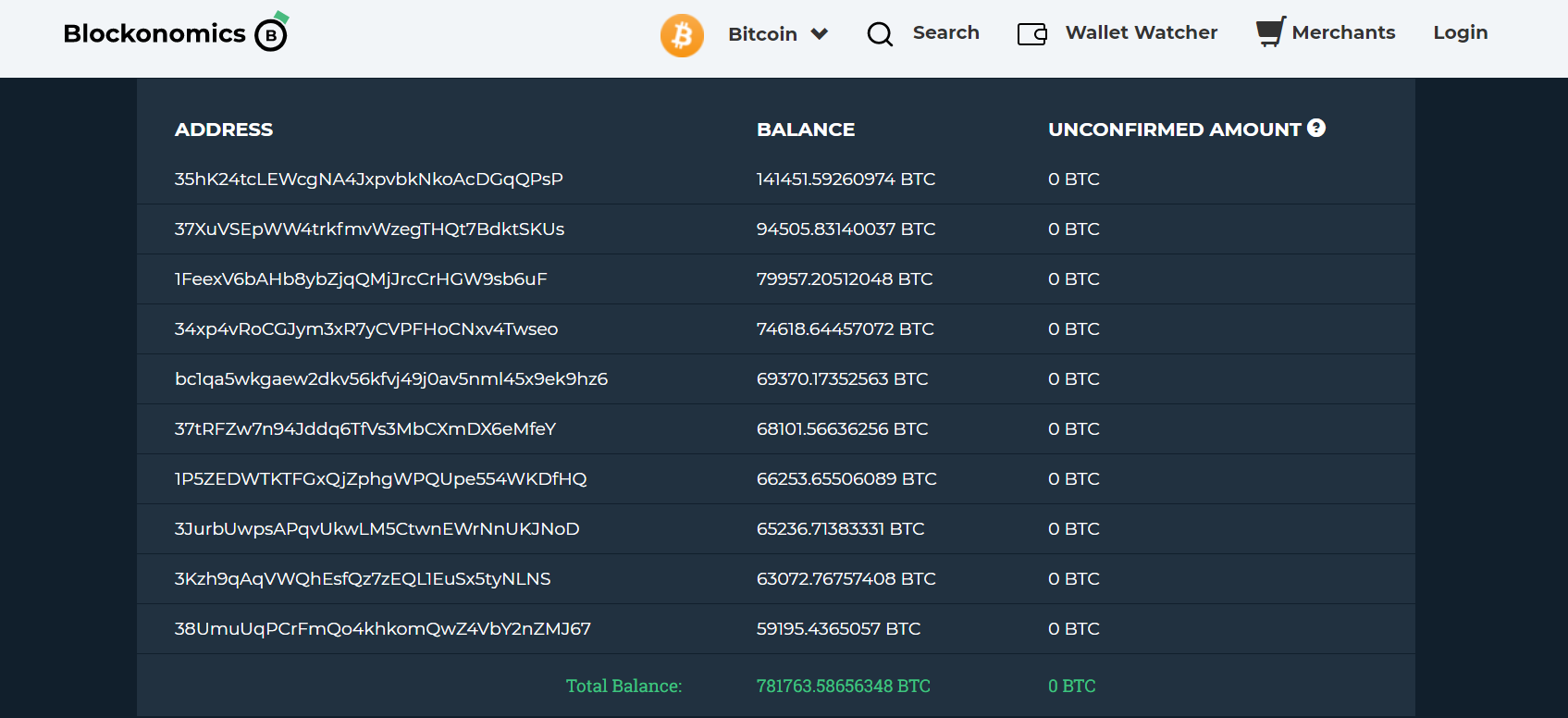Open address 3JurbUwpsAPqvUkwLM5CtwnEWrNnUKJNoD
Viewport: 1568px width, 718px height.
[377, 528]
